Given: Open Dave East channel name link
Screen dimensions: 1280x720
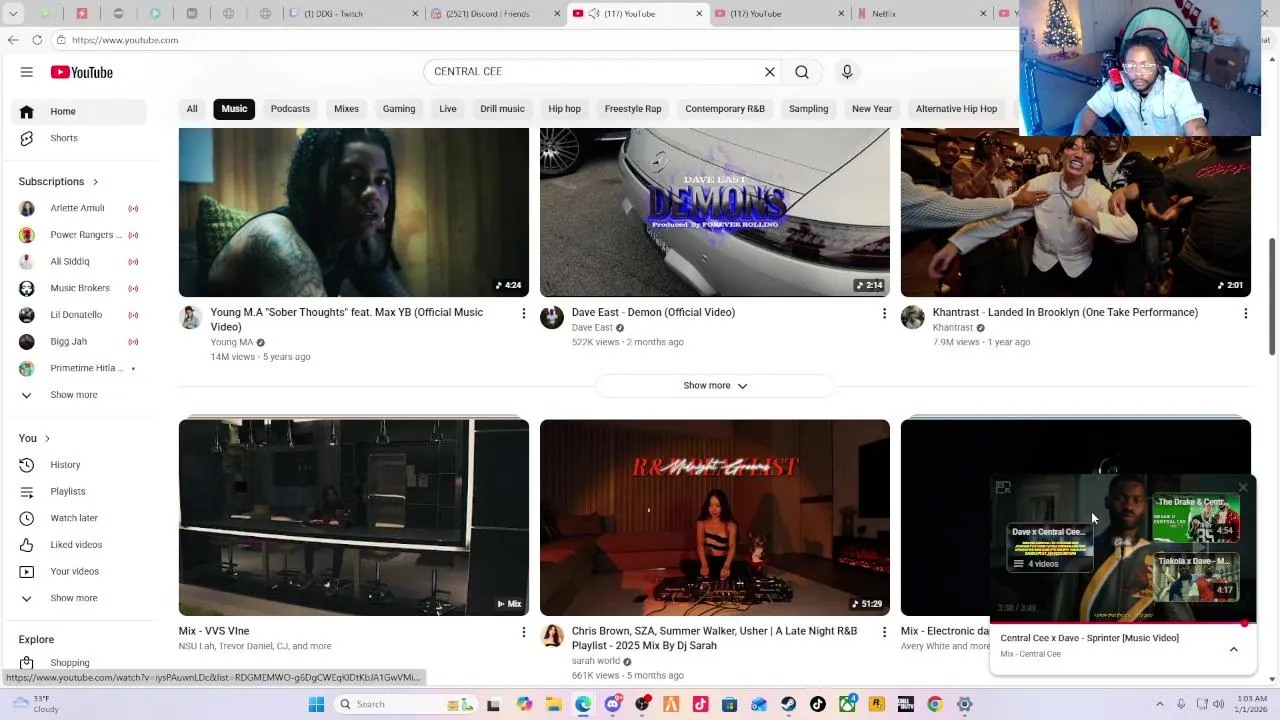Looking at the screenshot, I should 592,328.
